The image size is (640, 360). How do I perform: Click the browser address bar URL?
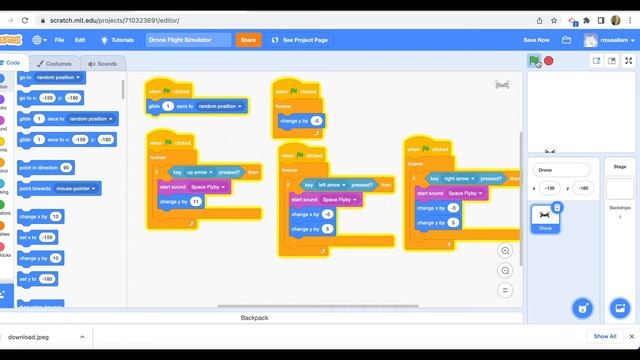tap(115, 20)
